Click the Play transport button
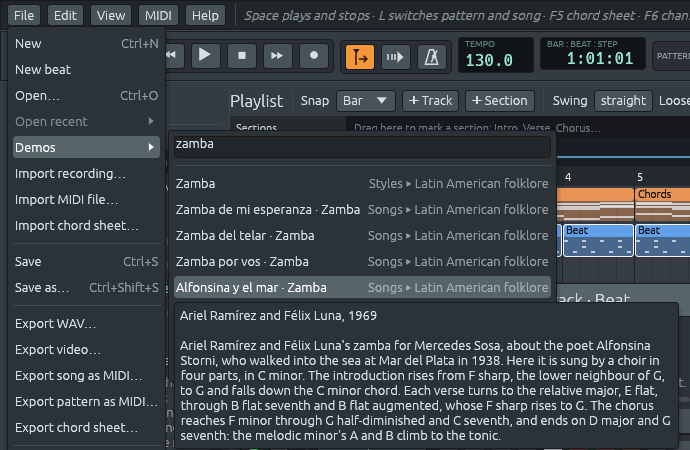 click(205, 55)
